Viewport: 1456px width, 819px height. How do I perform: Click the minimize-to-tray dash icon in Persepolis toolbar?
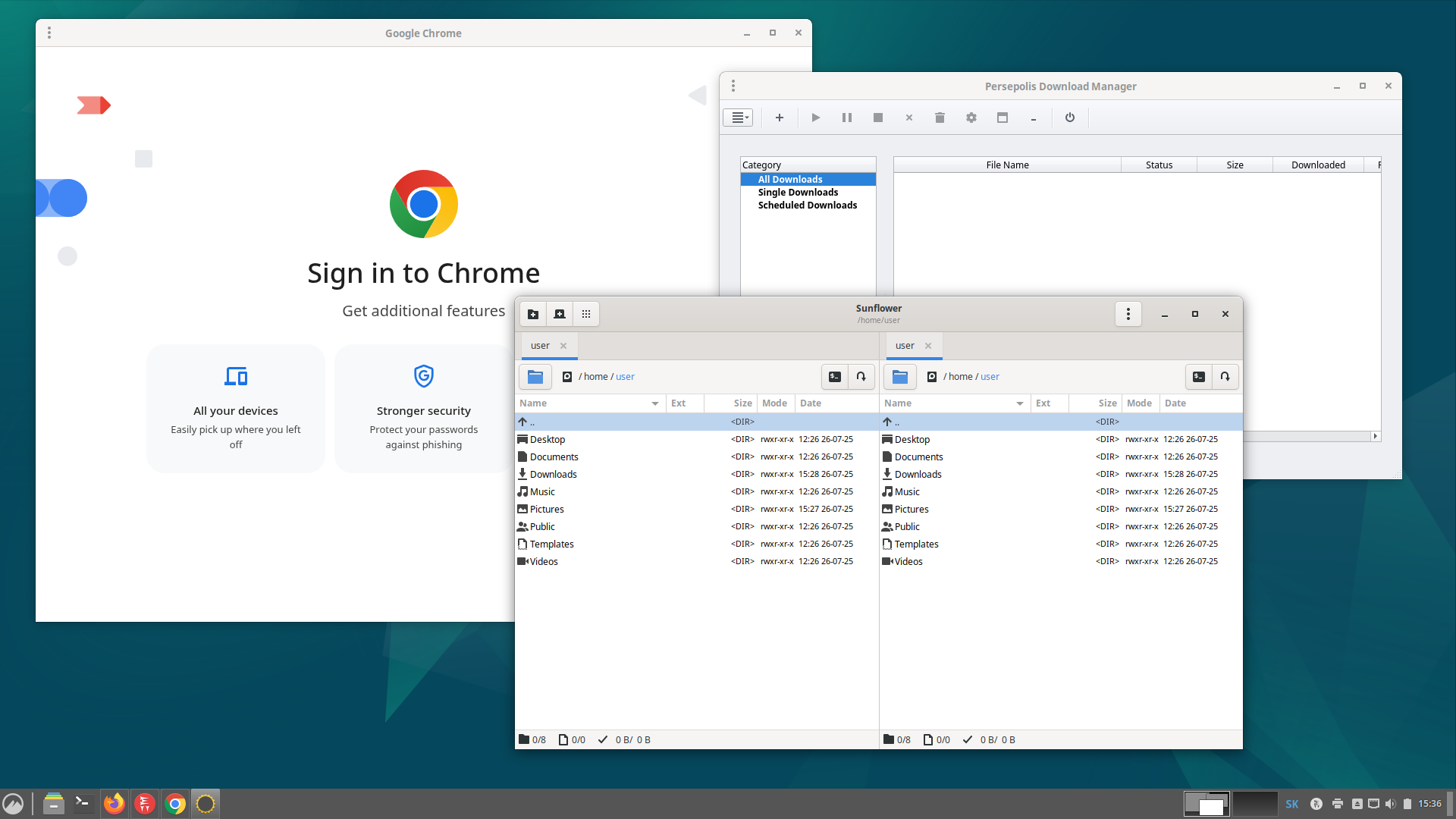click(x=1033, y=118)
